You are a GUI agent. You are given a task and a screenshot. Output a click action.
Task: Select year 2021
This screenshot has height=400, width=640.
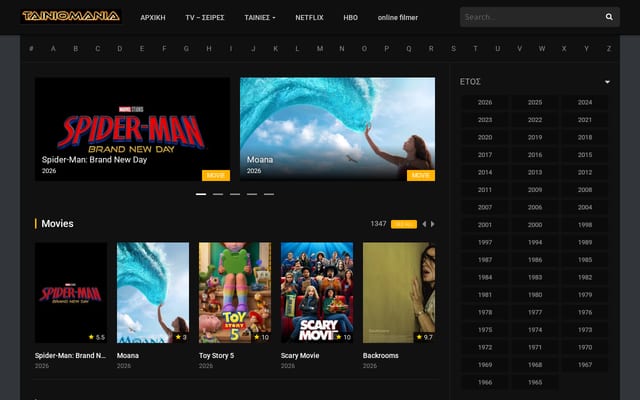[585, 120]
